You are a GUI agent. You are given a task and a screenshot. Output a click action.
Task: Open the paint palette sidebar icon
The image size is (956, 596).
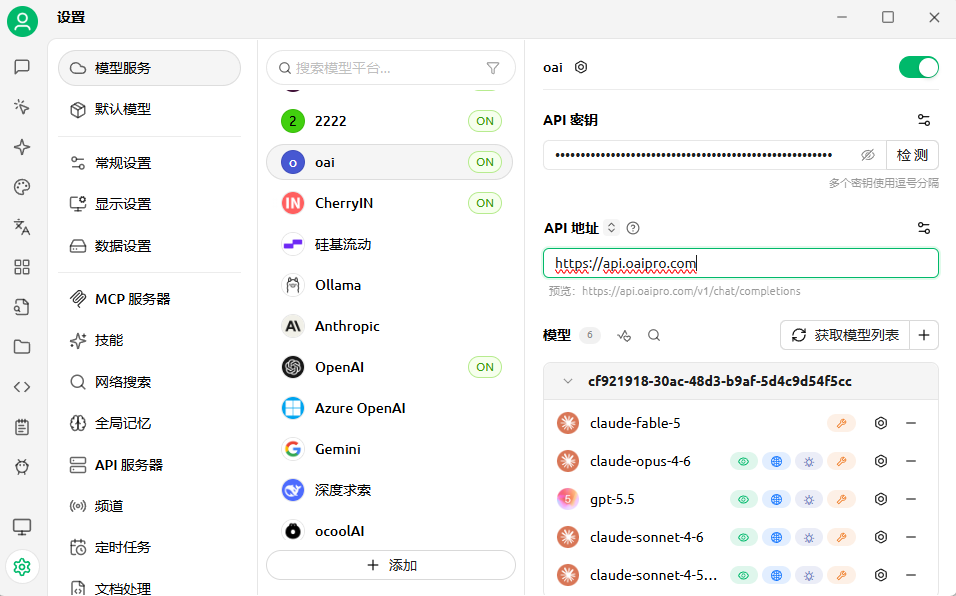[x=22, y=187]
